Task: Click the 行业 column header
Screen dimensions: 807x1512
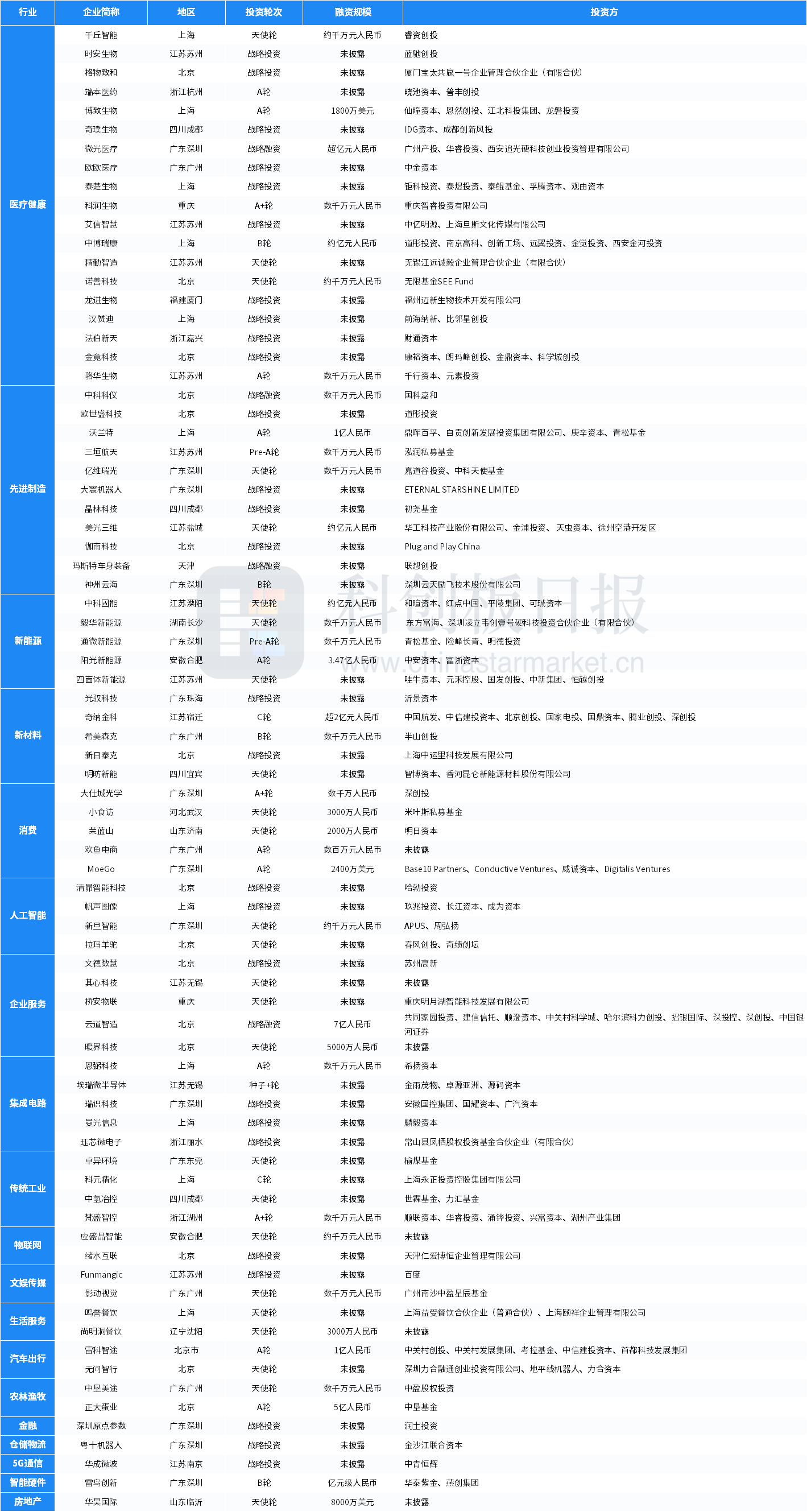Action: tap(28, 13)
